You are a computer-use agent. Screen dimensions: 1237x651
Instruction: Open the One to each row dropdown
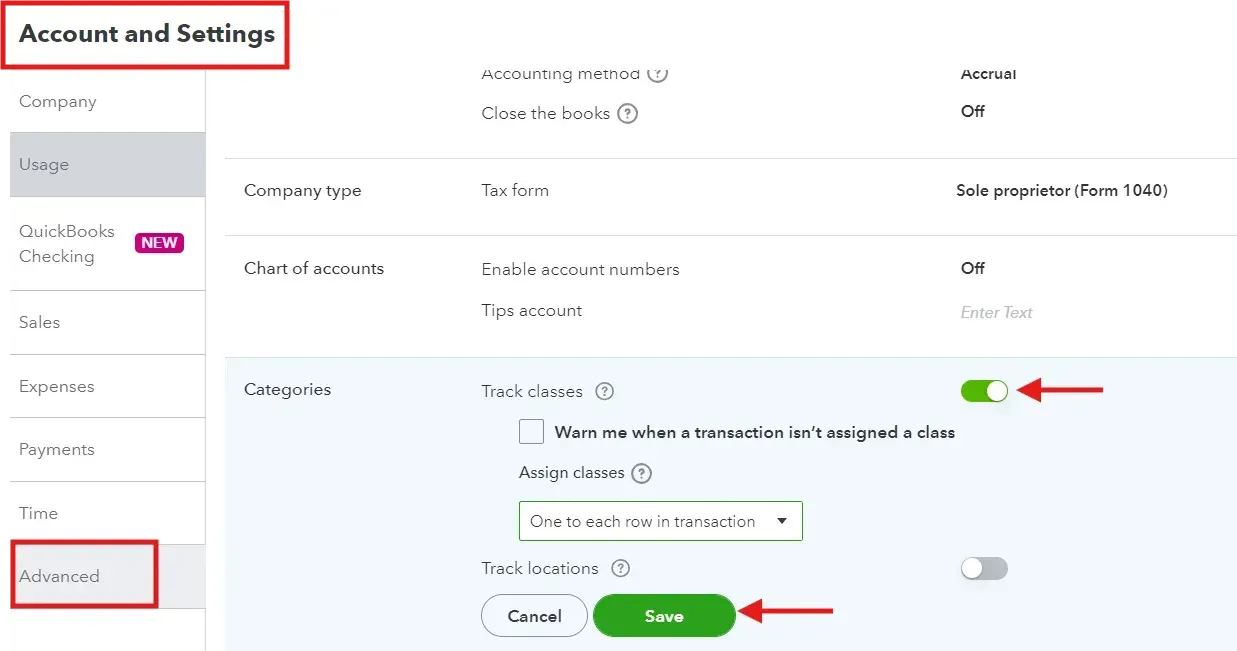[x=660, y=521]
